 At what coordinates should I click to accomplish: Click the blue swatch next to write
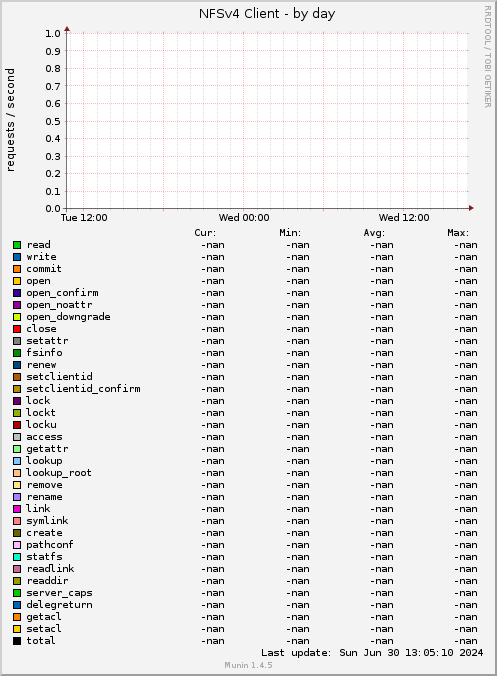coord(17,257)
